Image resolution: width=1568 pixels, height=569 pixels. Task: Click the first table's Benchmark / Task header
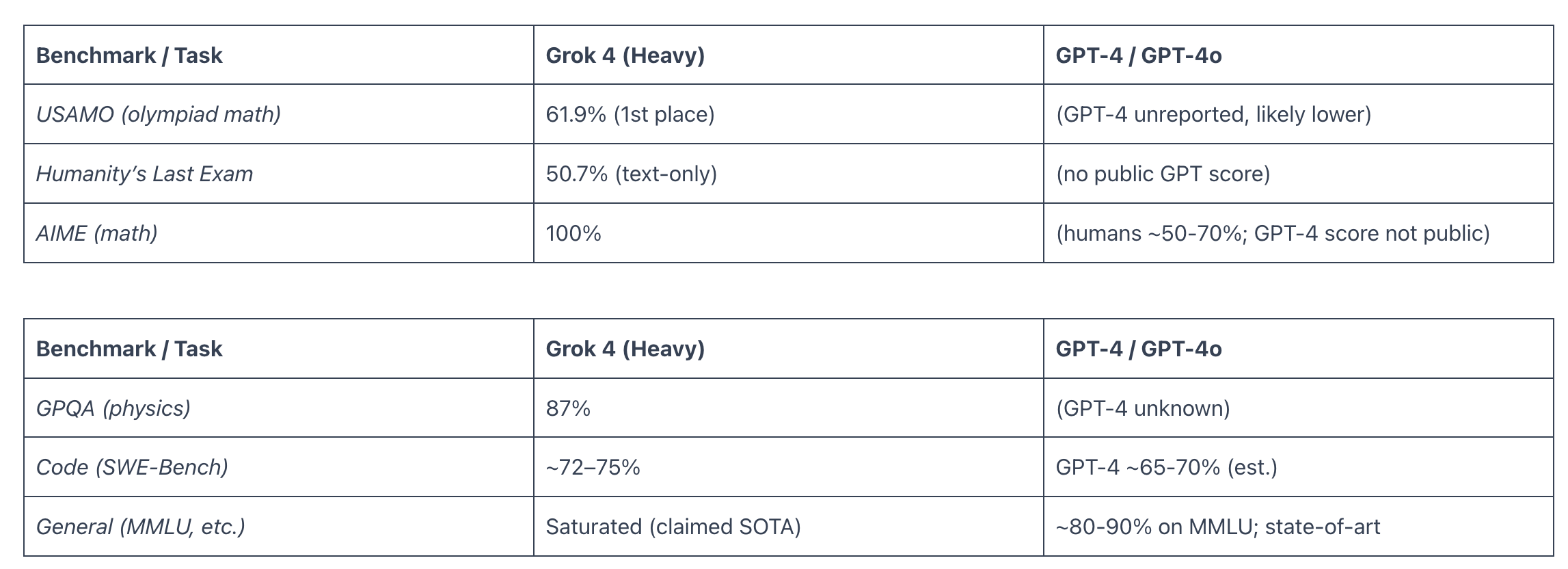pyautogui.click(x=279, y=55)
